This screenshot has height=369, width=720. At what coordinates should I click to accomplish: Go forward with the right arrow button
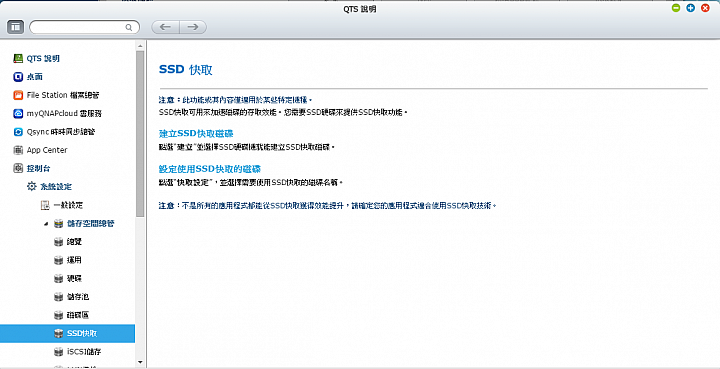193,27
